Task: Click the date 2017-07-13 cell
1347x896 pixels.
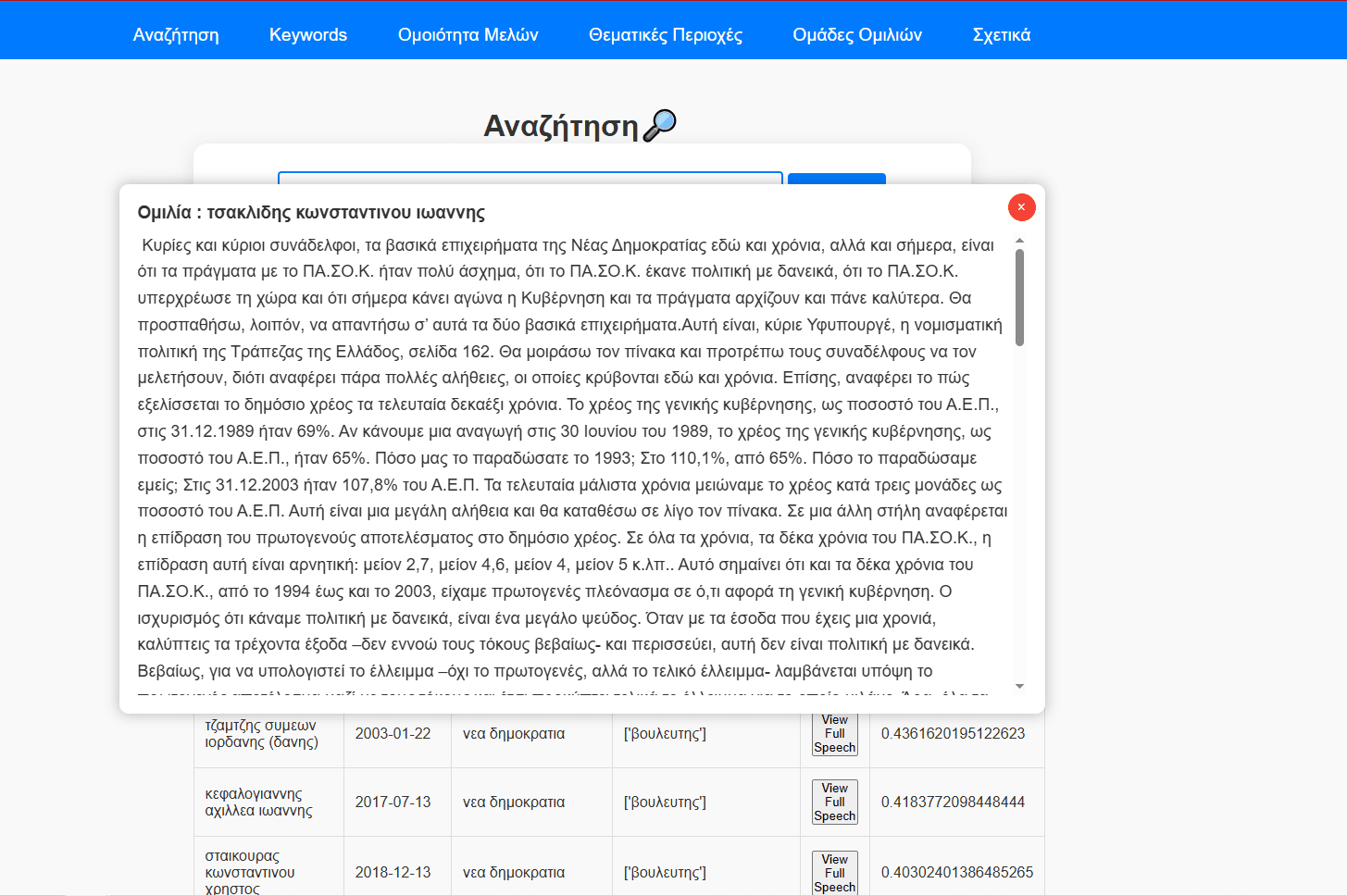Action: (x=393, y=803)
